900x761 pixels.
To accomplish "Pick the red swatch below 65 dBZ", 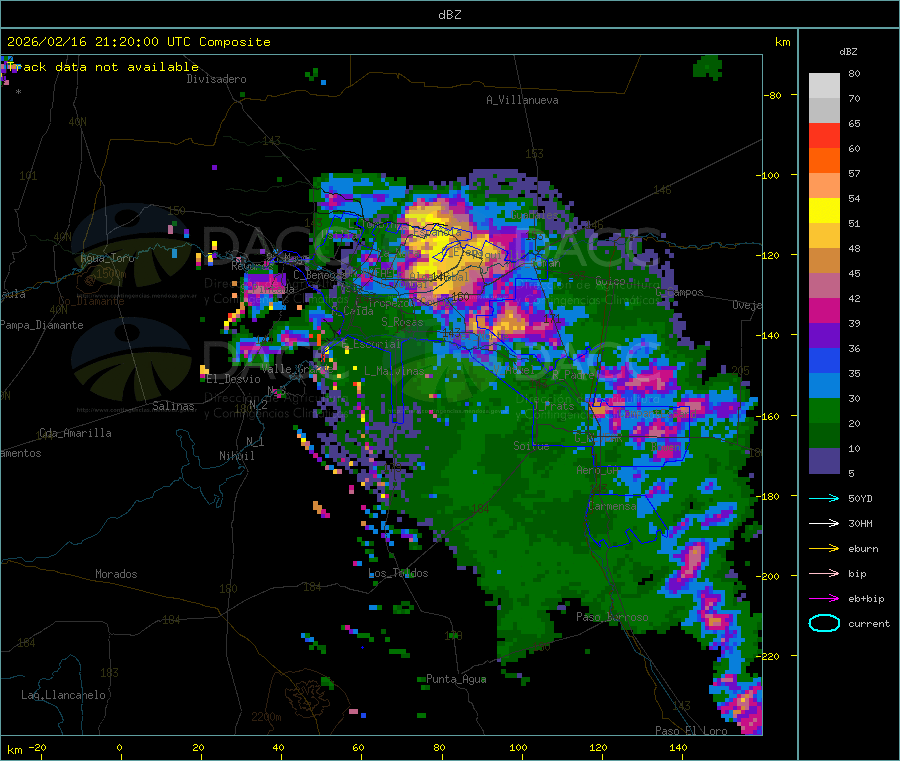I will tap(824, 135).
